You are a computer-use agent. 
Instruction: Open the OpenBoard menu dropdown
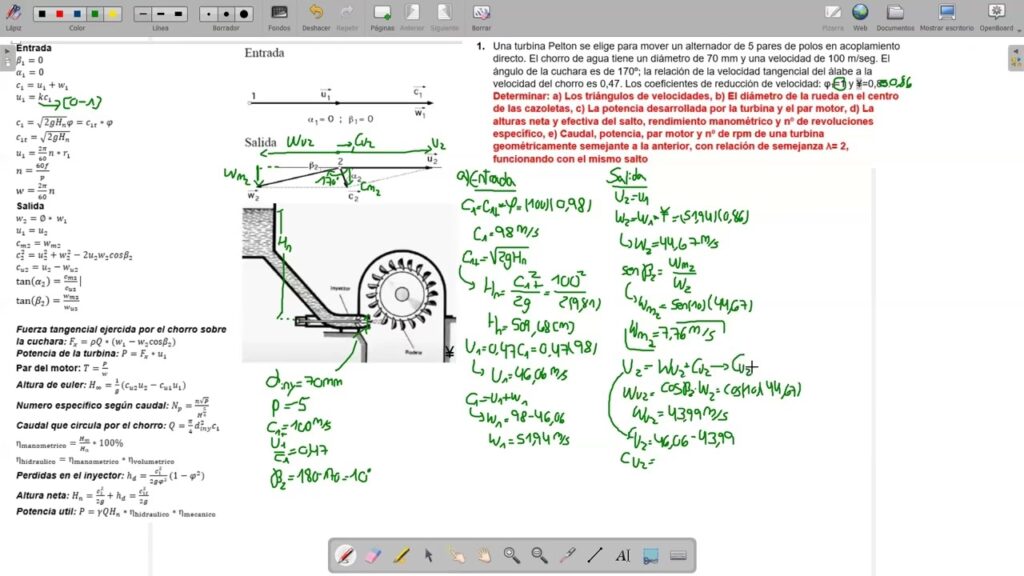995,14
